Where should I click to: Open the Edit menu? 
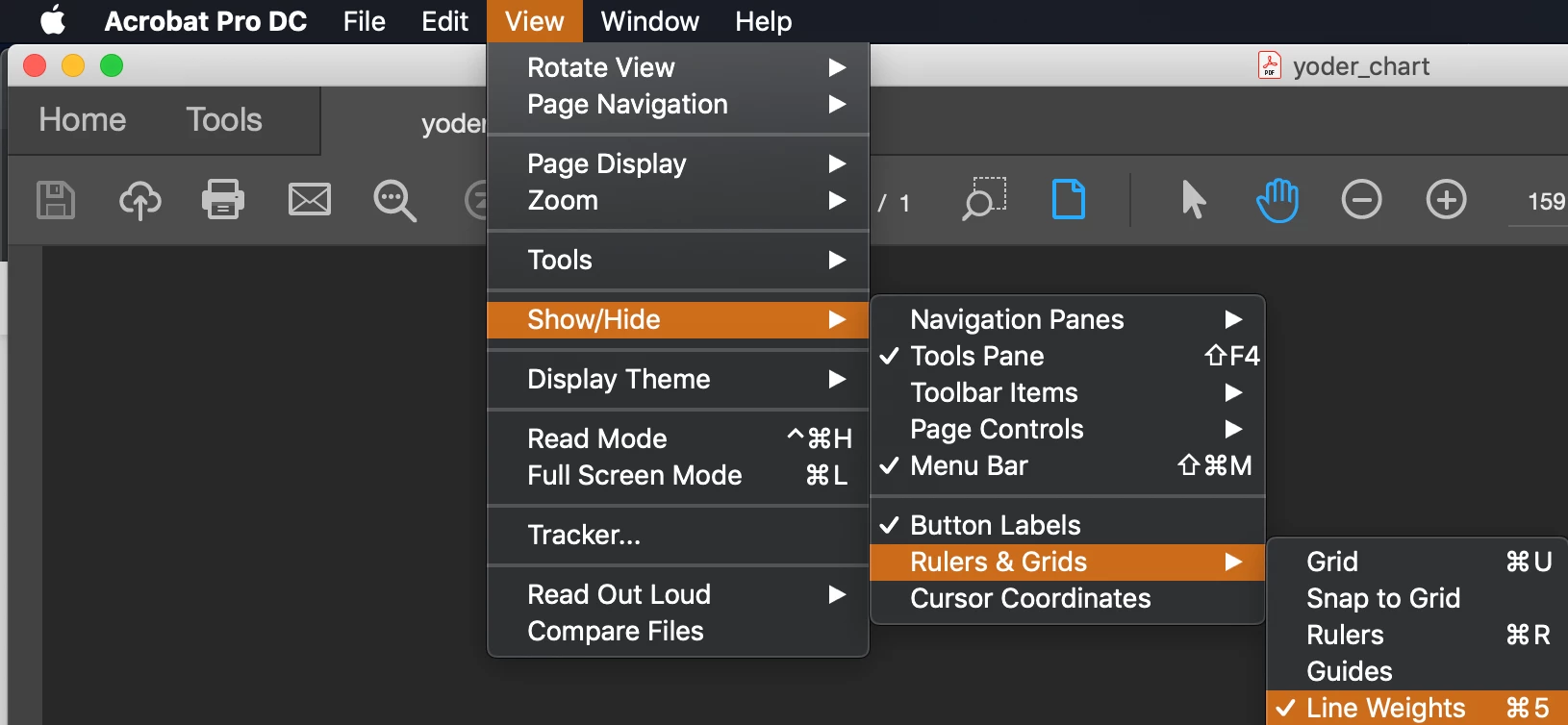444,21
